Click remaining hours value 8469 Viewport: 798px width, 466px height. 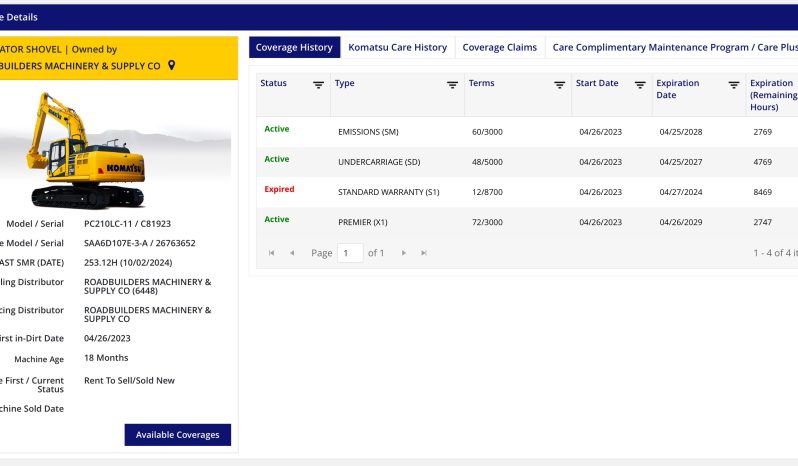click(x=762, y=192)
